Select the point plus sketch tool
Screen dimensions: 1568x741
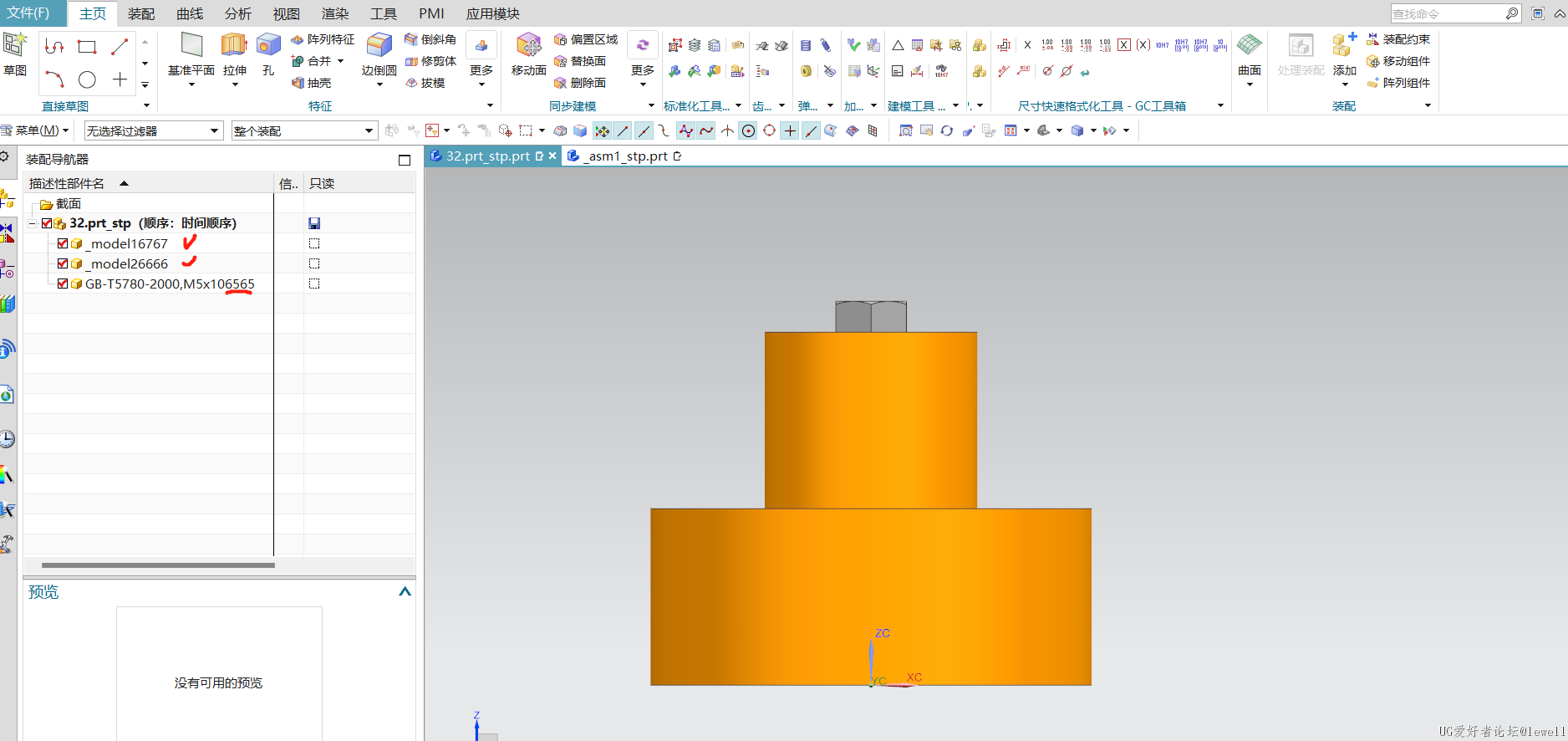click(x=120, y=79)
